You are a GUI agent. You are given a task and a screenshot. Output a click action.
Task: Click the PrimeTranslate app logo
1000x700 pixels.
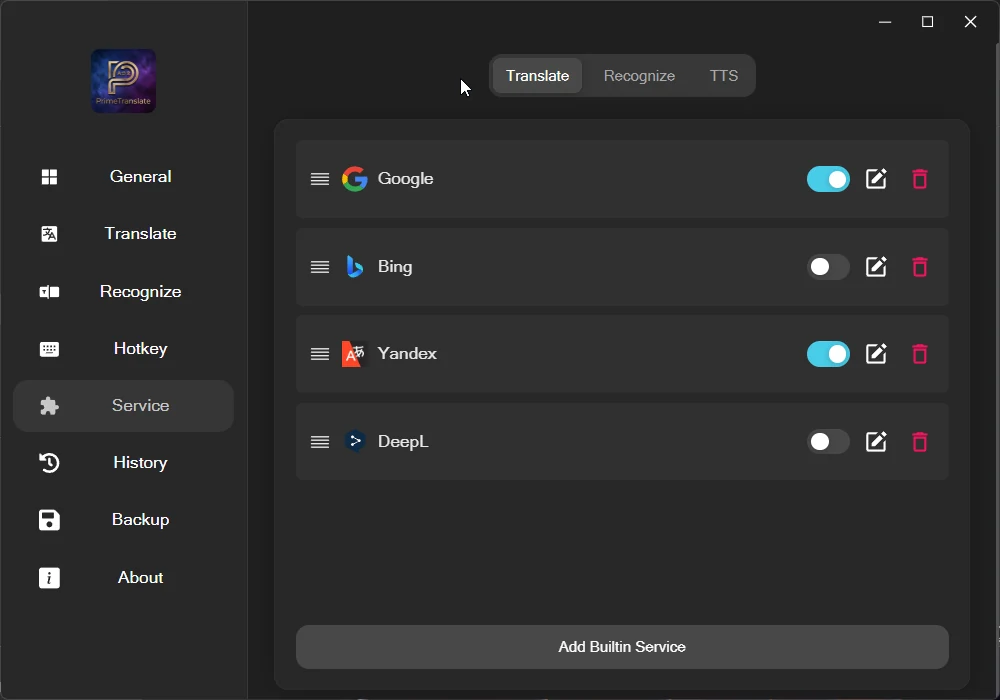pos(124,81)
